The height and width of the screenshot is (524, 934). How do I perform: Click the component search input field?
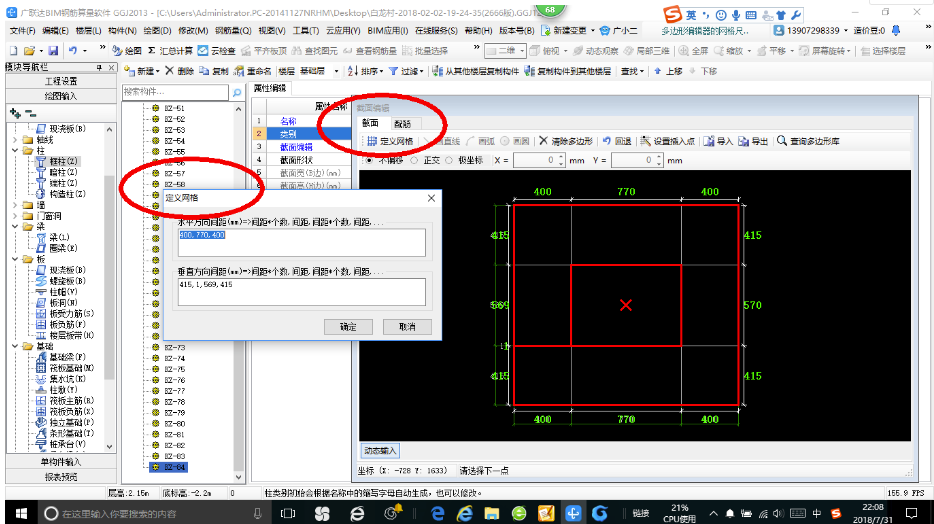[175, 92]
